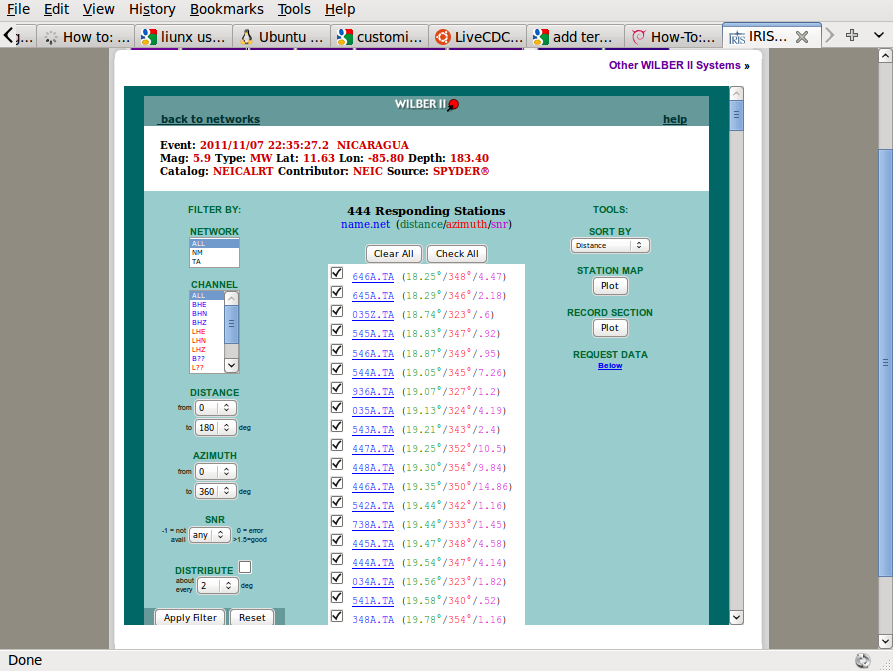The width and height of the screenshot is (893, 671).
Task: Open the Sort By Distance dropdown
Action: [610, 246]
